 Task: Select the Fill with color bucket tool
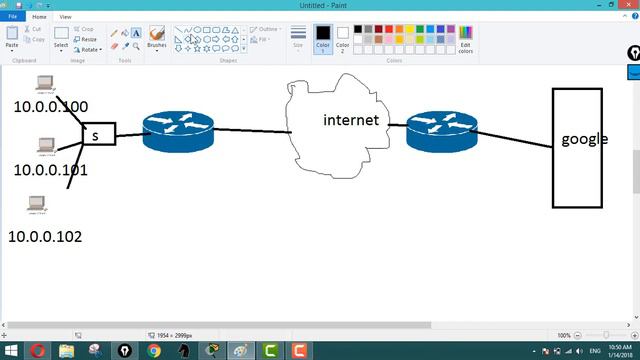point(125,33)
